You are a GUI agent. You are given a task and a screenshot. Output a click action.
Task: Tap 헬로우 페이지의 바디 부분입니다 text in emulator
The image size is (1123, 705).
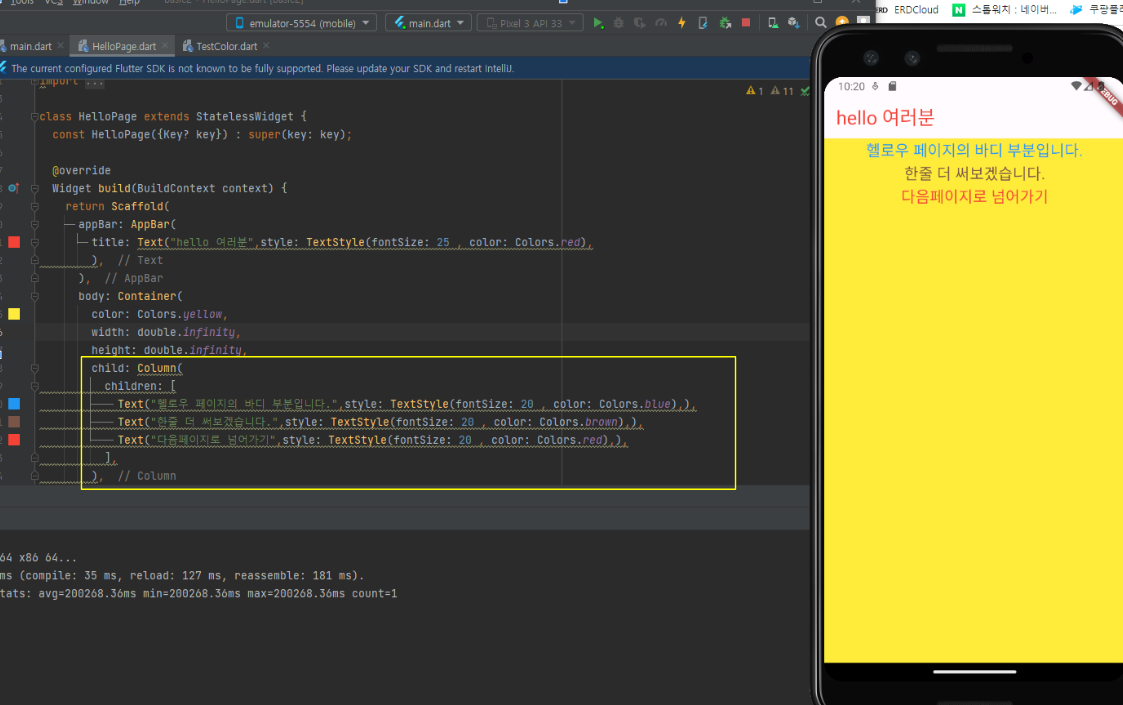click(974, 150)
